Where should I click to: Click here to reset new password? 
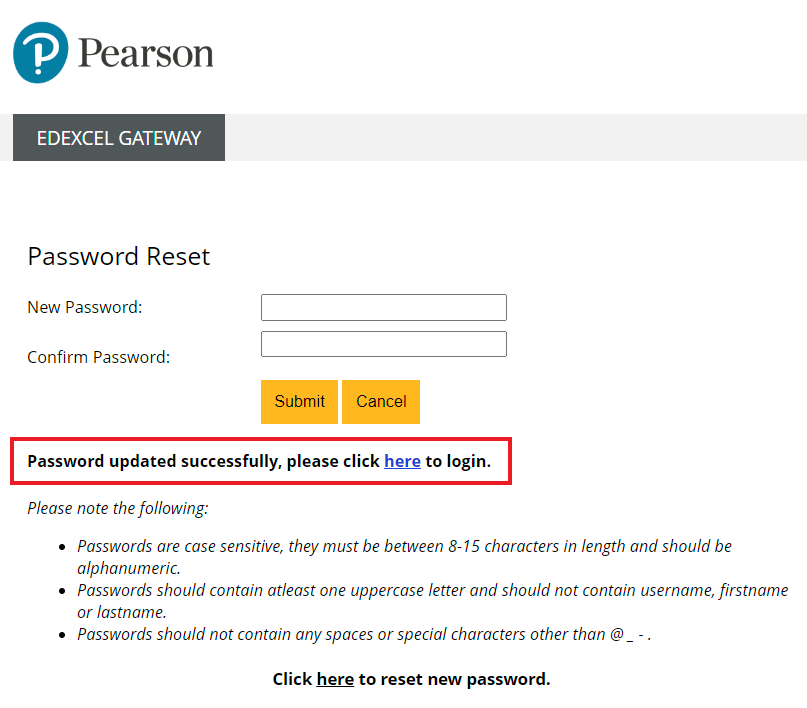click(335, 679)
